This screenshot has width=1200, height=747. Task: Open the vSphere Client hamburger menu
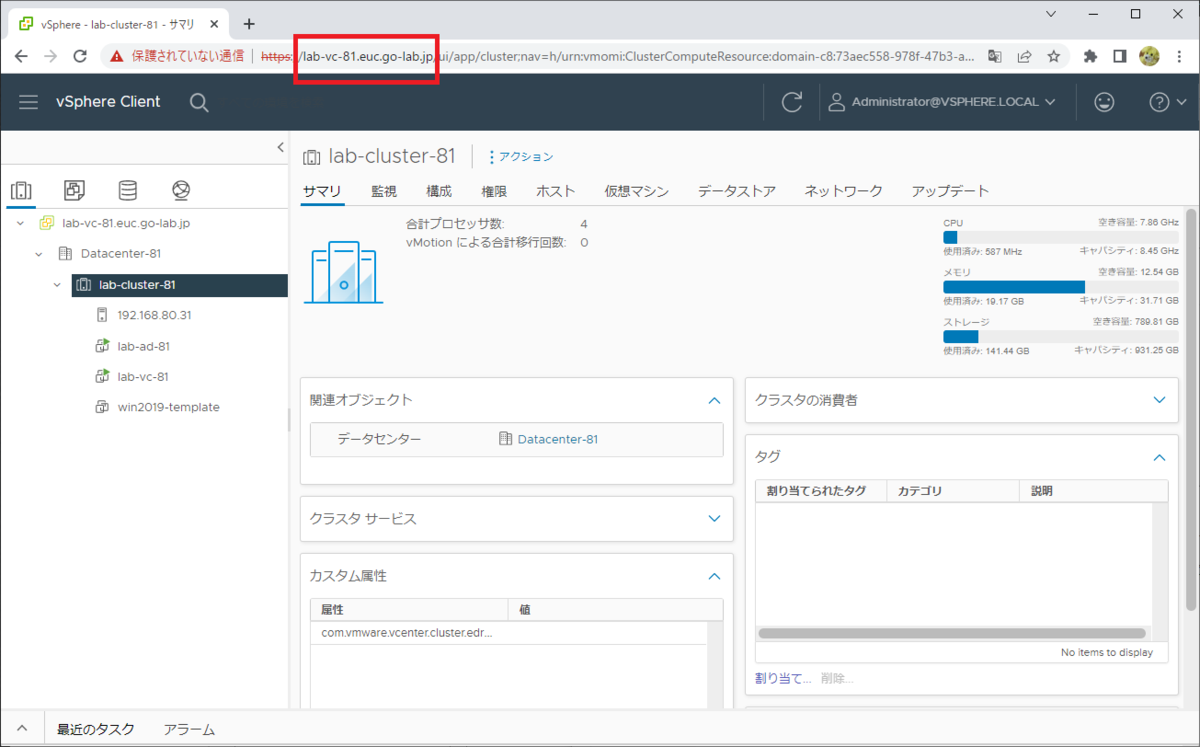(28, 102)
